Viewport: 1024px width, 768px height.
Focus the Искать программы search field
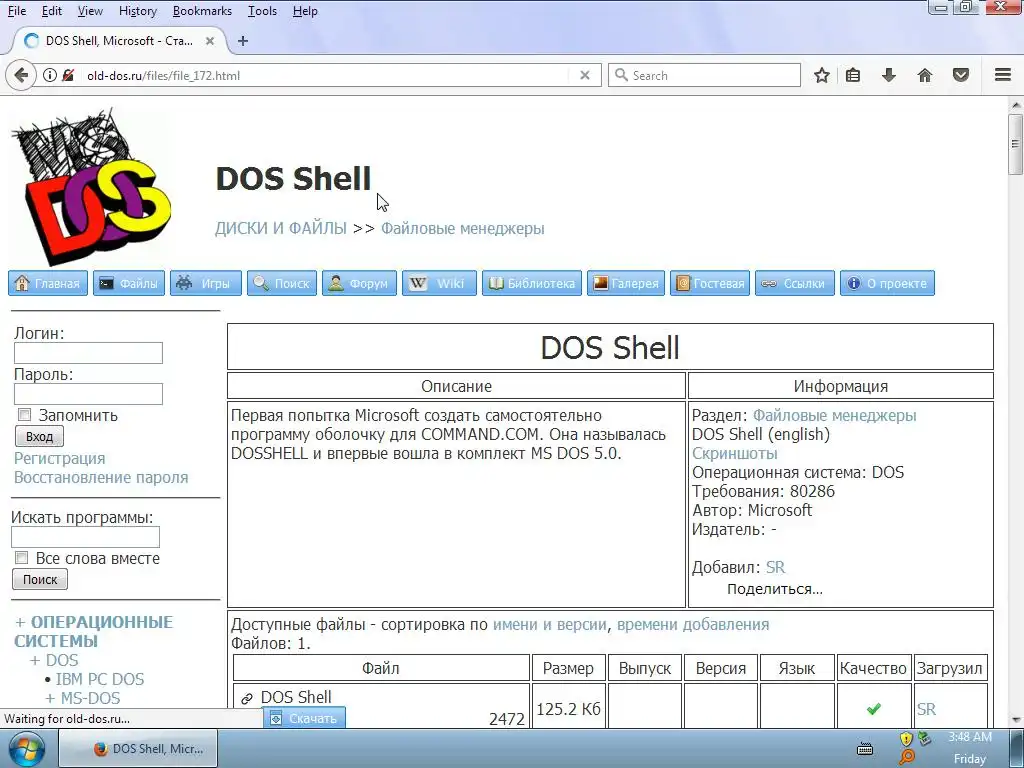click(x=86, y=537)
